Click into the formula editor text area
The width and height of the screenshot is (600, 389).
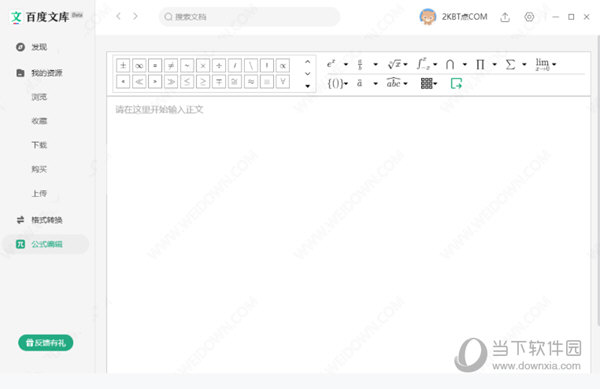pyautogui.click(x=349, y=234)
